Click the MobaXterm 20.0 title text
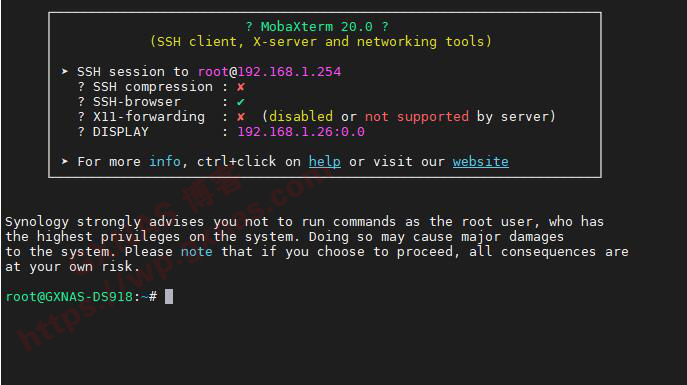This screenshot has height=385, width=687. point(317,26)
